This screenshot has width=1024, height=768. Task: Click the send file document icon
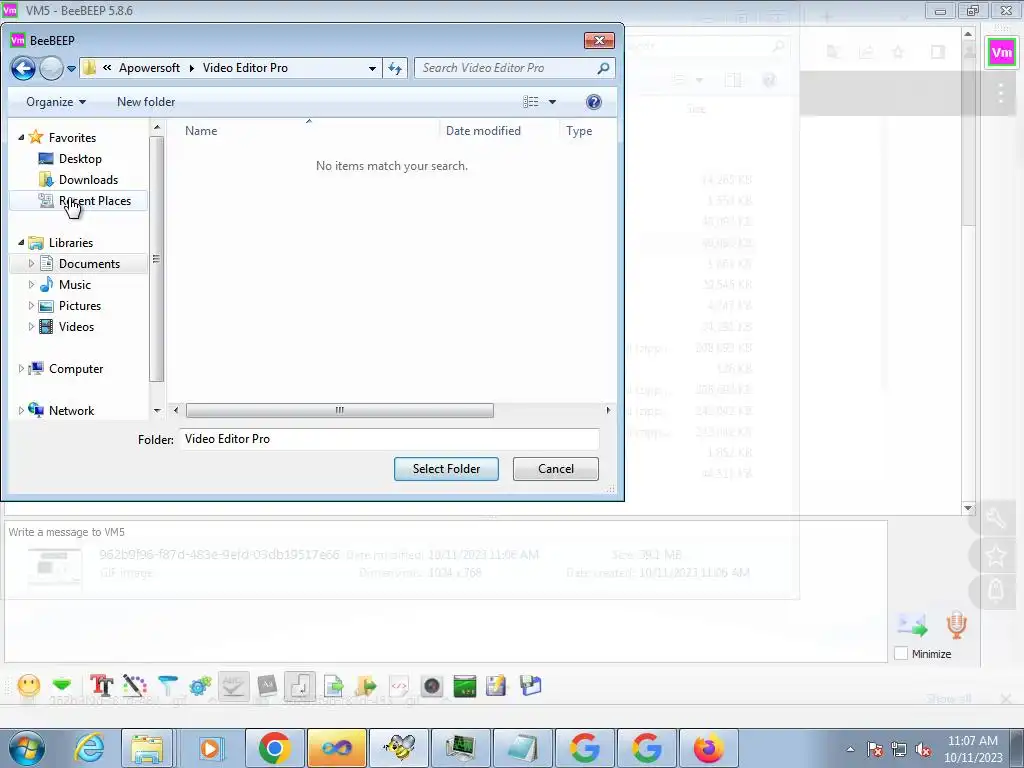coord(334,686)
